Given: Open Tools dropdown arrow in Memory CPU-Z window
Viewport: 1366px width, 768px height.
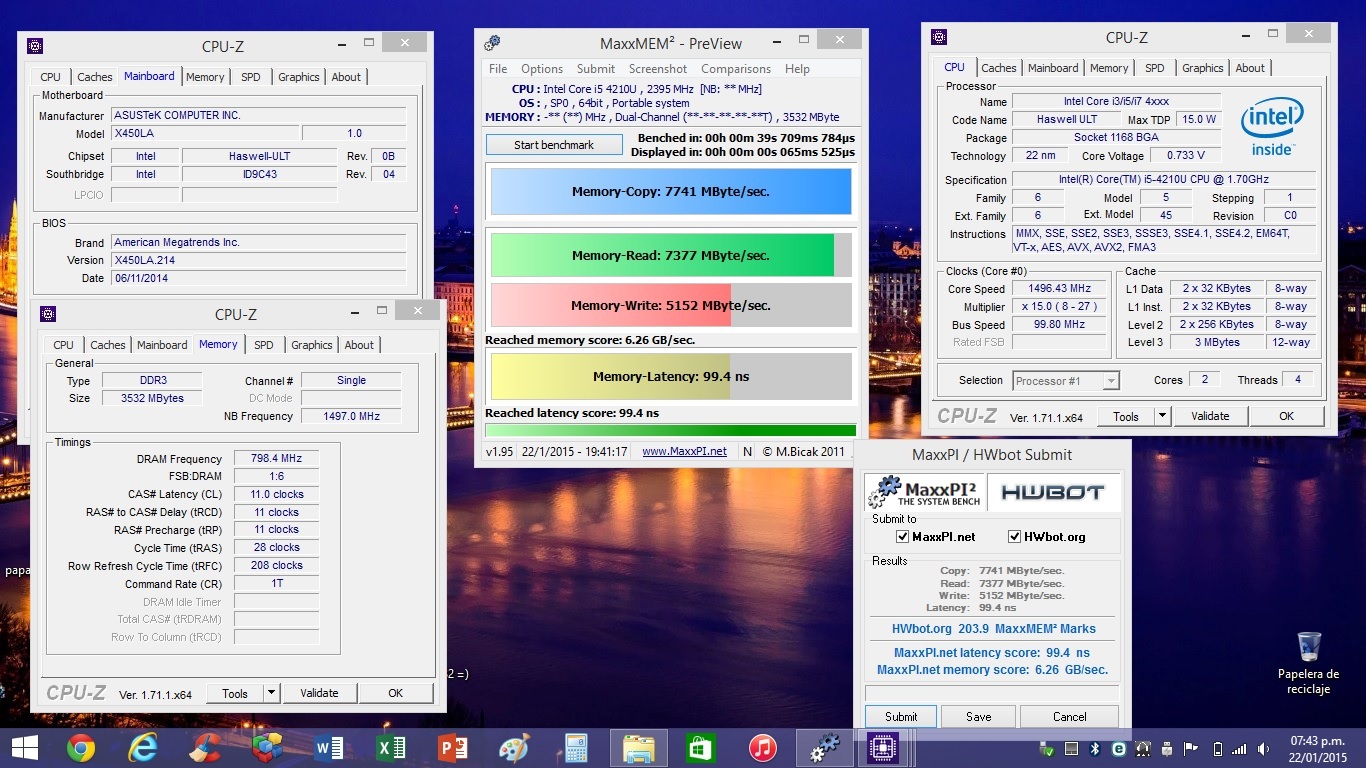Looking at the screenshot, I should (271, 693).
